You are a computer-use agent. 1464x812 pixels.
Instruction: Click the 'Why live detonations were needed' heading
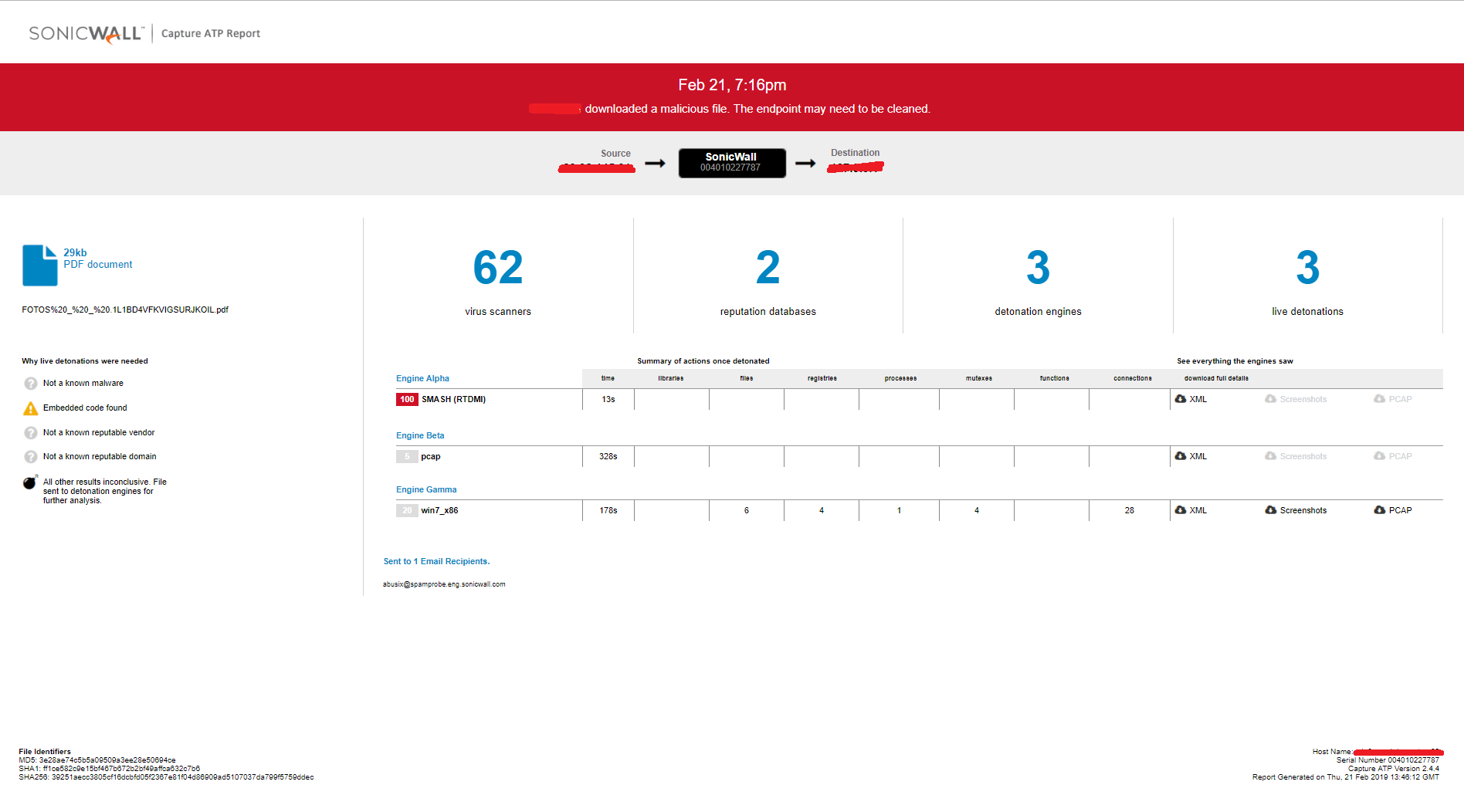pos(85,361)
